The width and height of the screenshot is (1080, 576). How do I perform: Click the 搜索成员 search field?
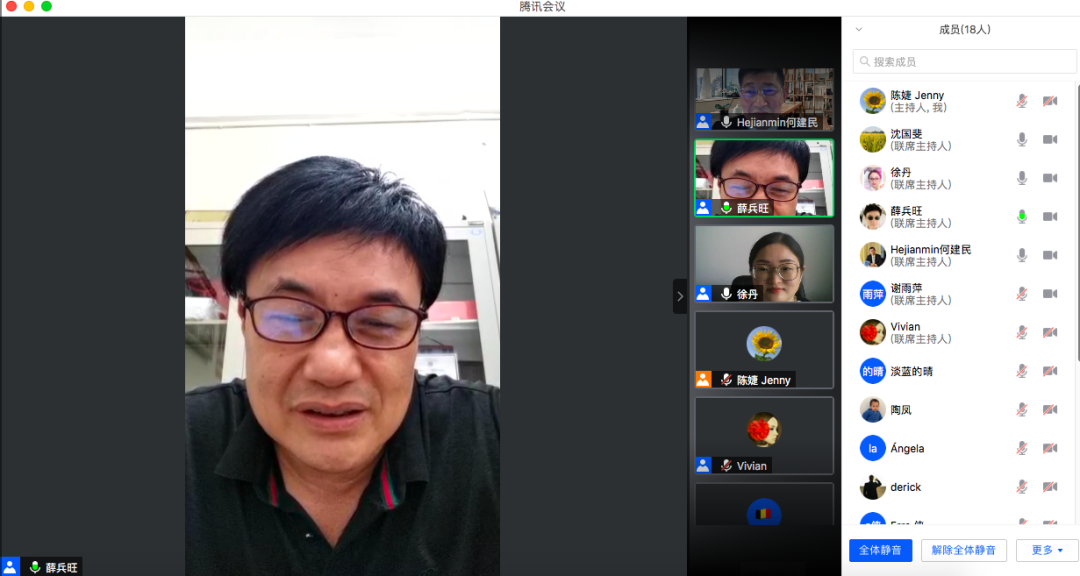click(964, 62)
